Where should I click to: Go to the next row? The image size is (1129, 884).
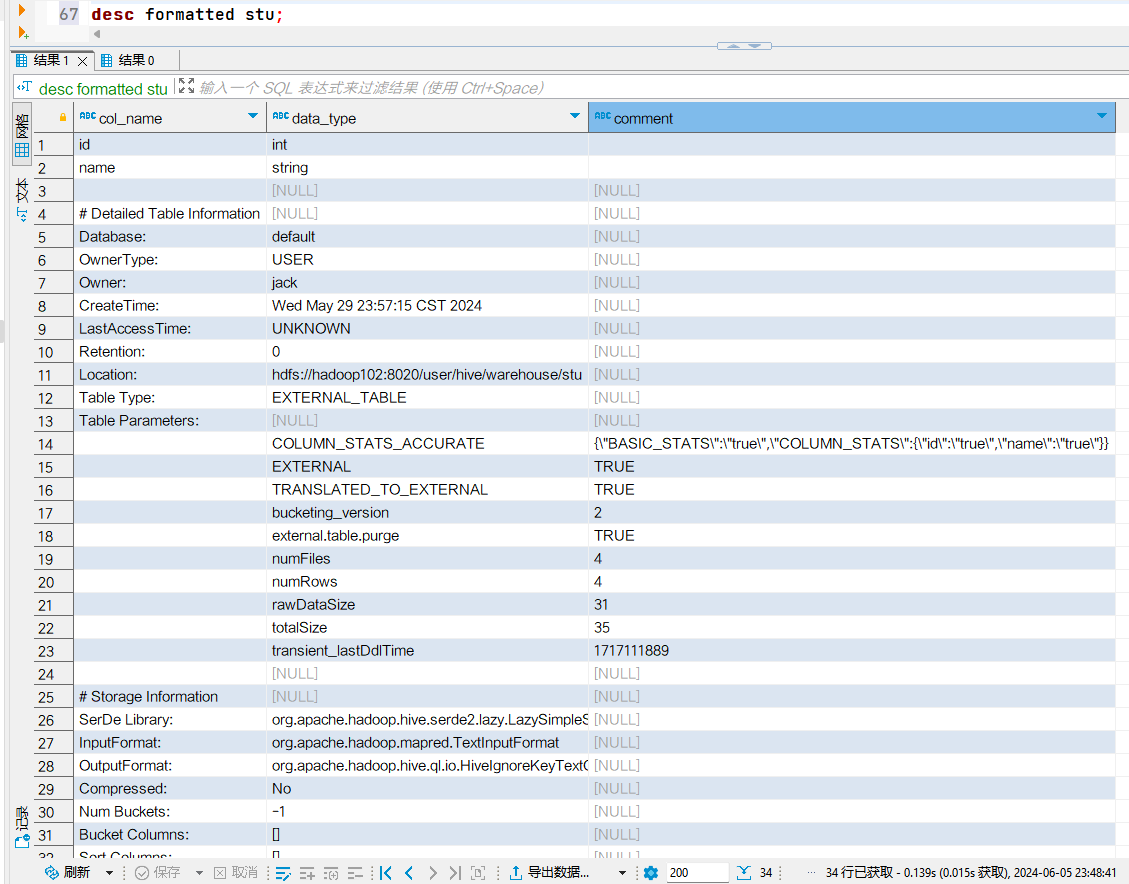tap(432, 873)
